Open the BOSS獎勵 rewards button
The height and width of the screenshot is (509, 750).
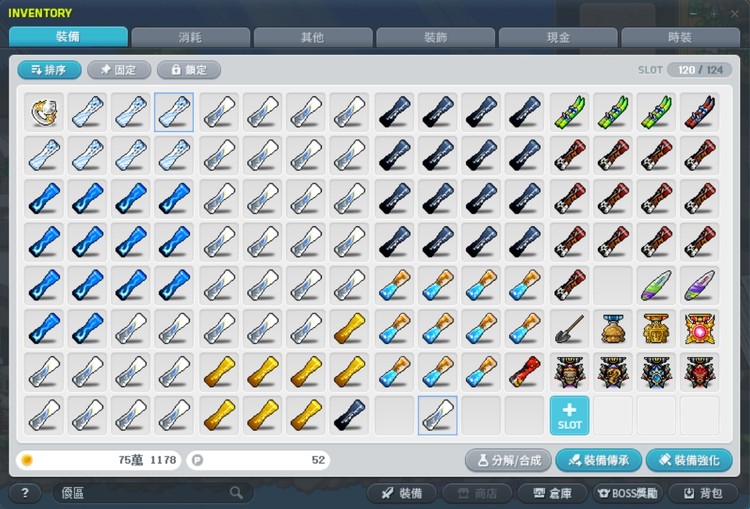click(x=628, y=493)
